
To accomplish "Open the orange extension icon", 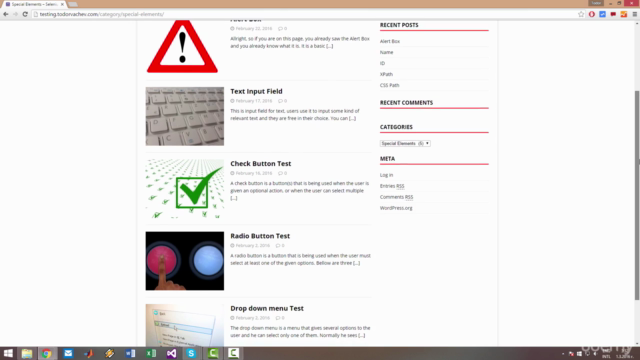I will (x=624, y=14).
